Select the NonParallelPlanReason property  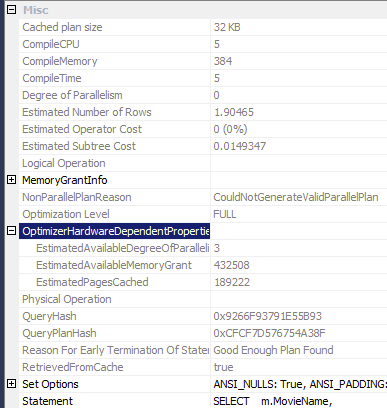[77, 197]
